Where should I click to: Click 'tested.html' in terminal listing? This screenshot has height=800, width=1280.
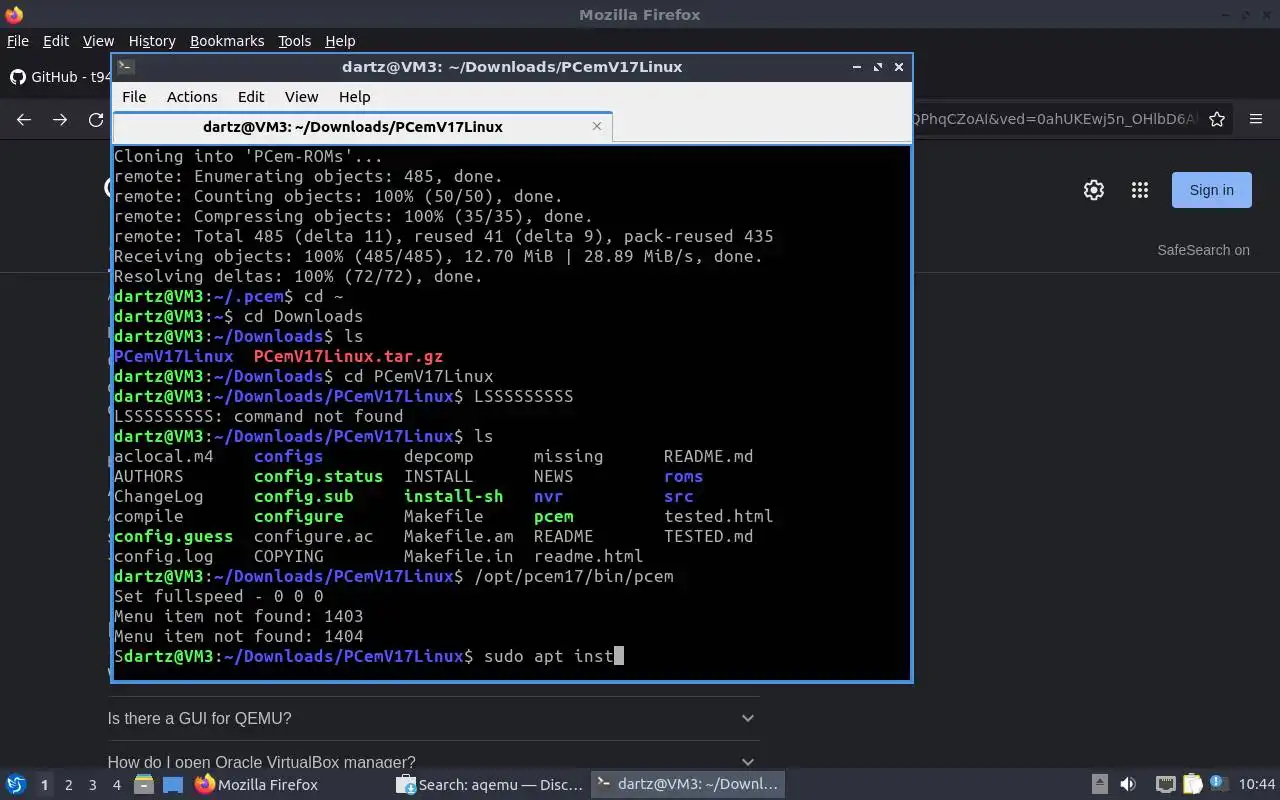[718, 516]
